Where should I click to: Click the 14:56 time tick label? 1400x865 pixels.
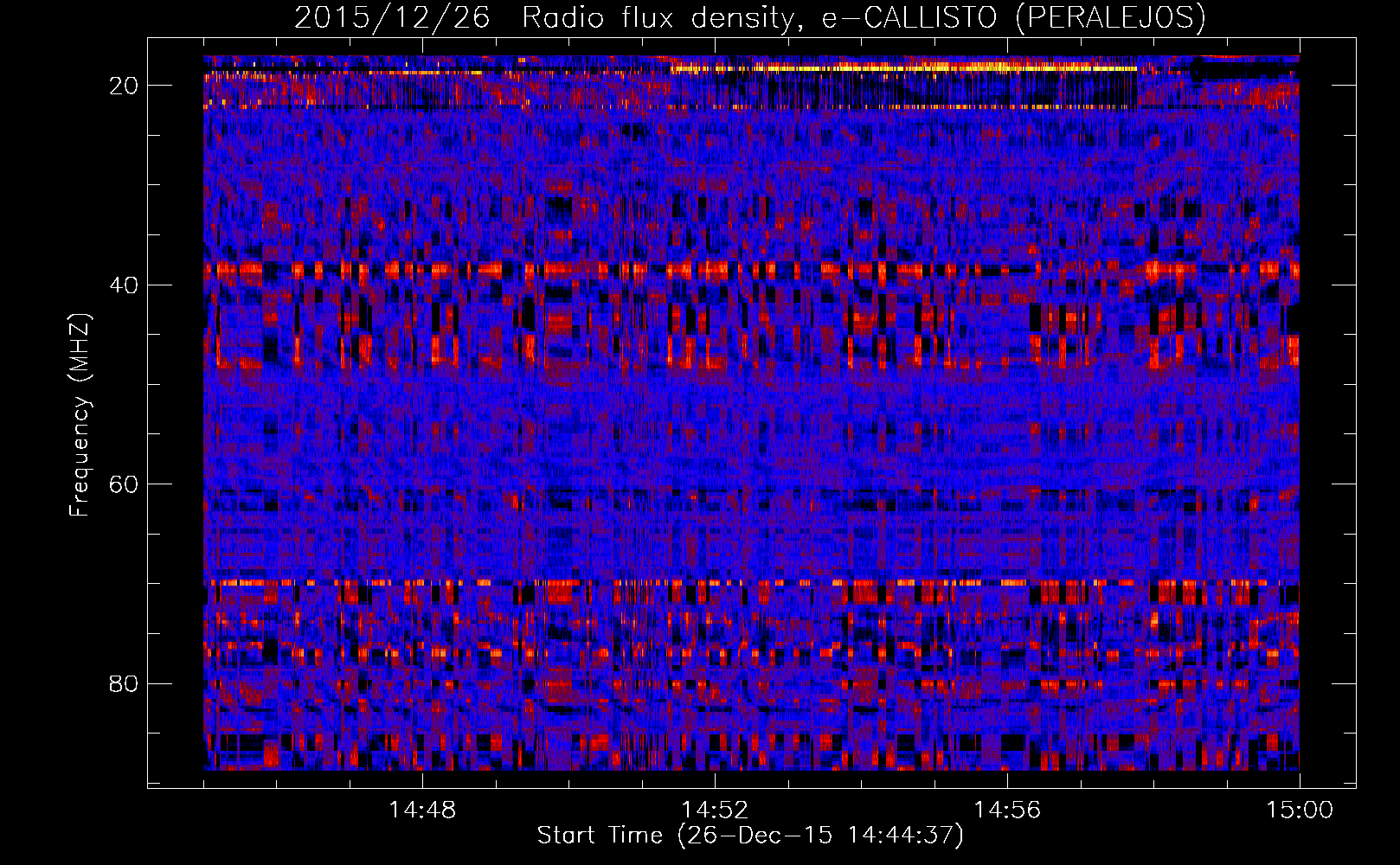pyautogui.click(x=1007, y=811)
